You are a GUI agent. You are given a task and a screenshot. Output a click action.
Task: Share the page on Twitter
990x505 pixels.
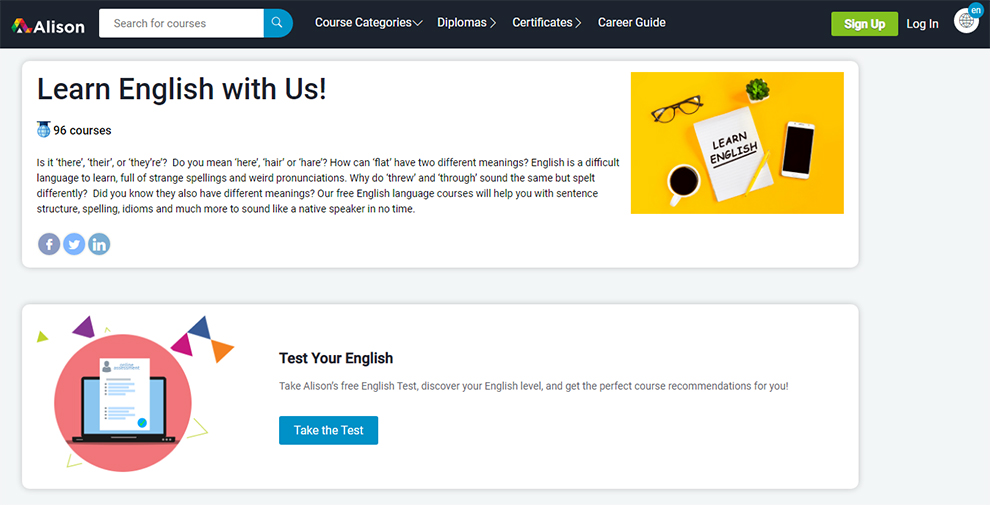pyautogui.click(x=74, y=244)
